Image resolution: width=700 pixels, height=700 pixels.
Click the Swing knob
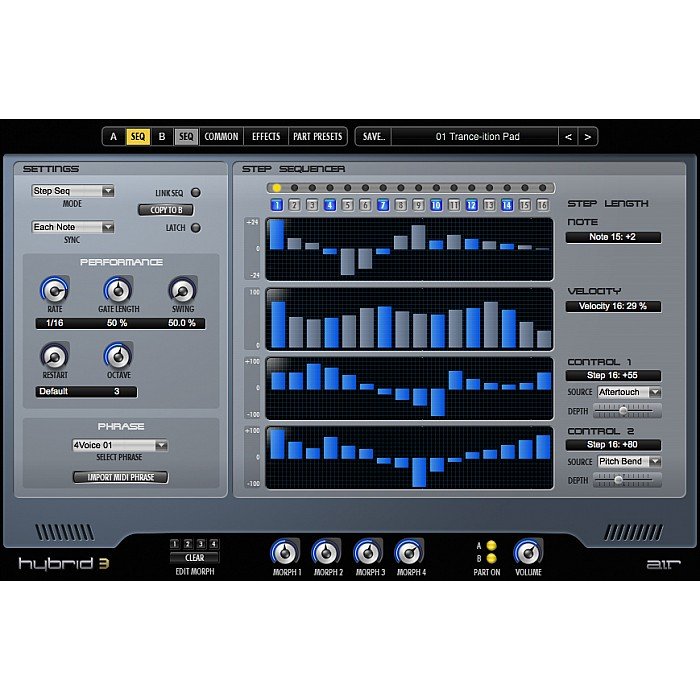coord(181,291)
